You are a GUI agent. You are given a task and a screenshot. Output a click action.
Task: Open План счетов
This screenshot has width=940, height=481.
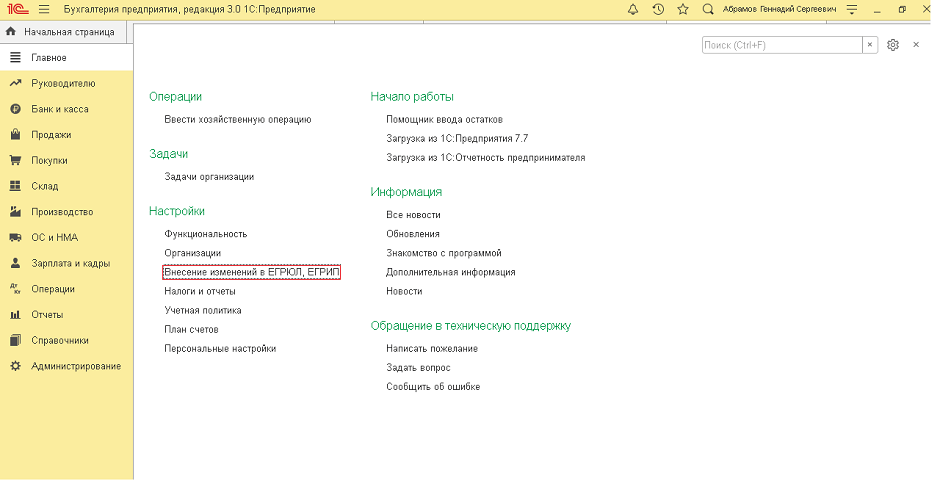click(191, 330)
